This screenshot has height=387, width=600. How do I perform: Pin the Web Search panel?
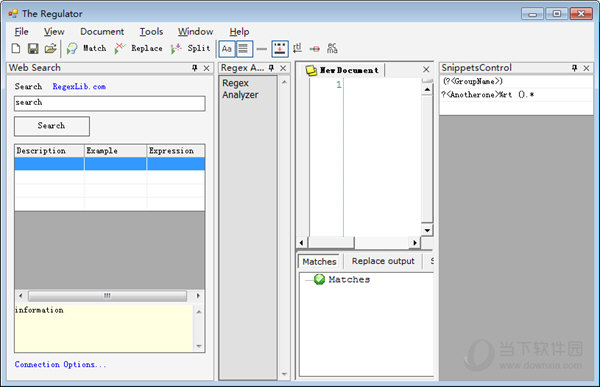[194, 68]
